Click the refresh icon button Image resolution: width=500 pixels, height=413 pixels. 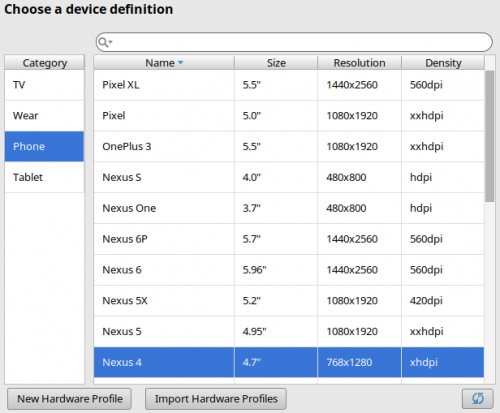[478, 398]
